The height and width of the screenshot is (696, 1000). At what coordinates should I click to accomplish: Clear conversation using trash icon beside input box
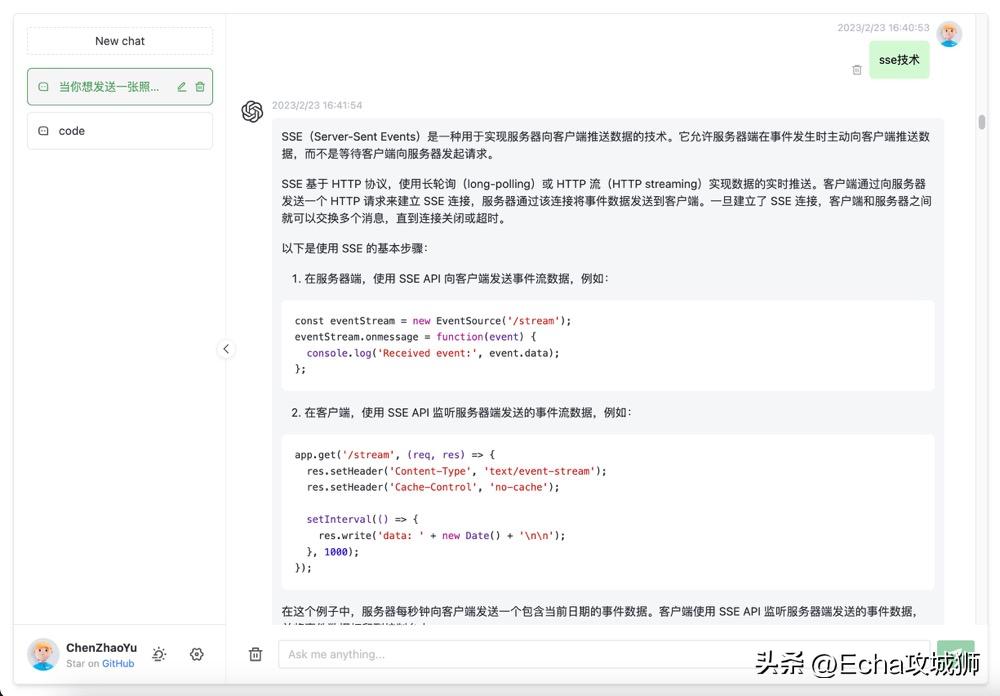(255, 654)
